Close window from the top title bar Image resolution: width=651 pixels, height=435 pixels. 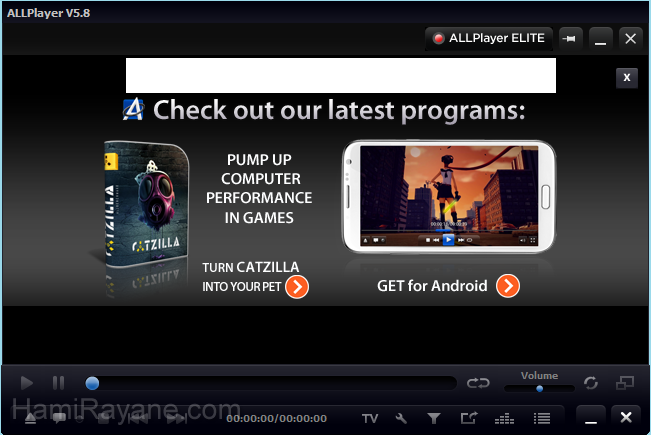click(630, 39)
